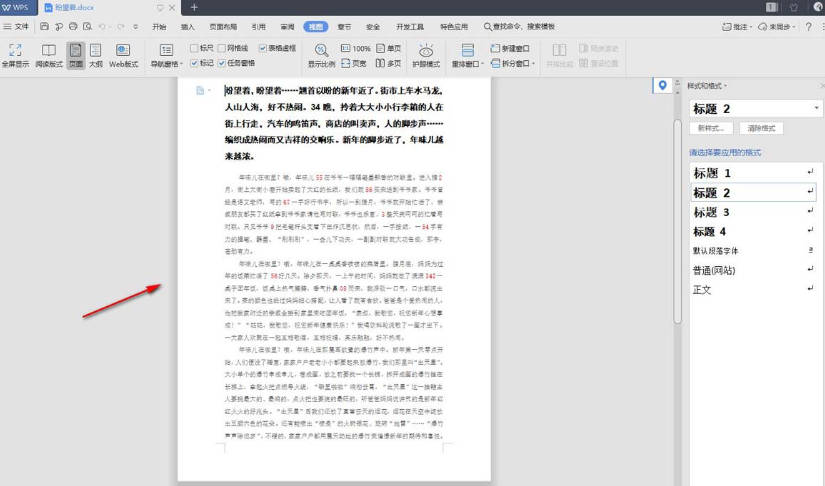Fit to page width (页宽)

(354, 63)
